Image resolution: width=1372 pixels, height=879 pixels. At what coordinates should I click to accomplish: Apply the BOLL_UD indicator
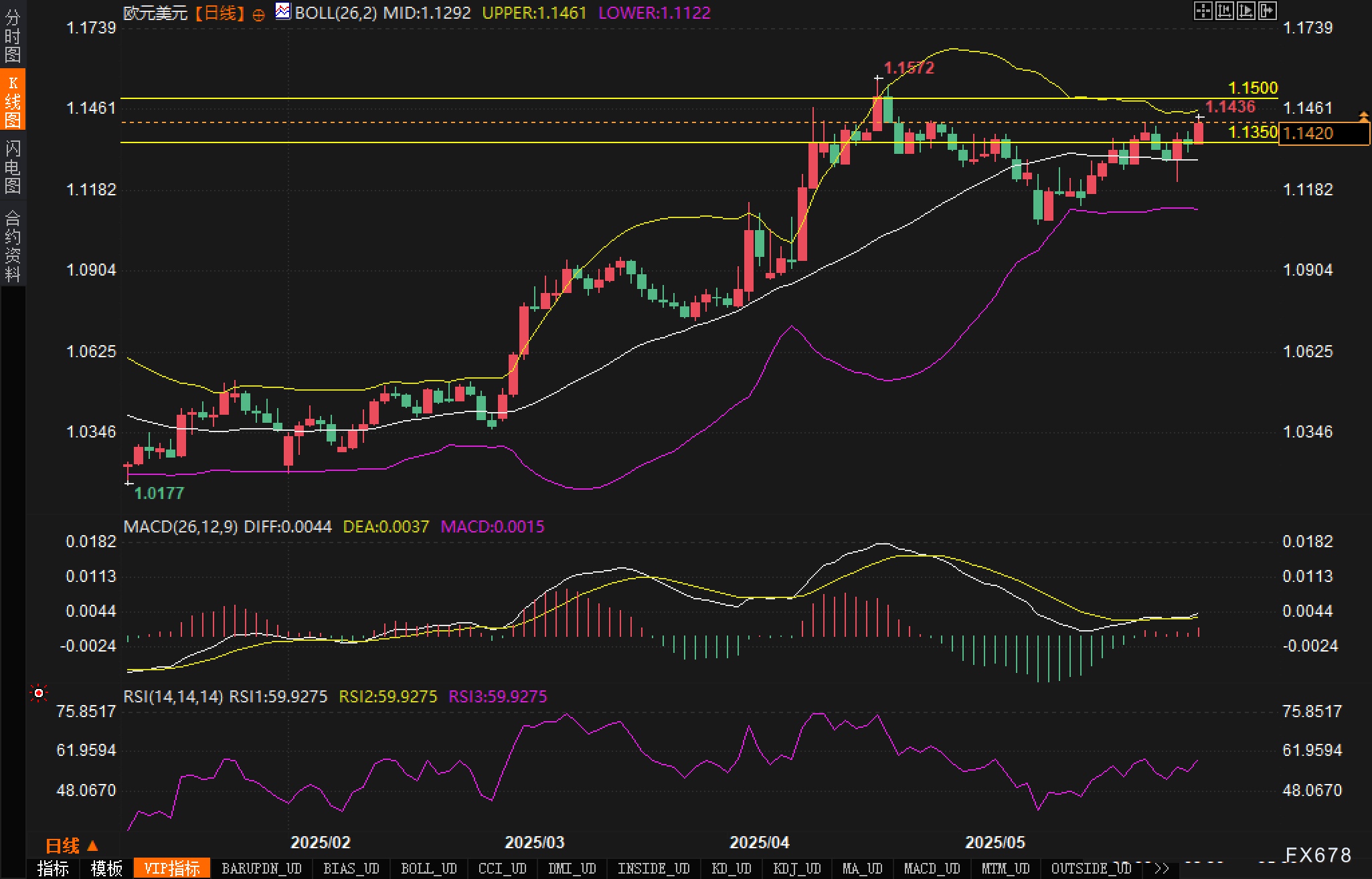coord(428,869)
